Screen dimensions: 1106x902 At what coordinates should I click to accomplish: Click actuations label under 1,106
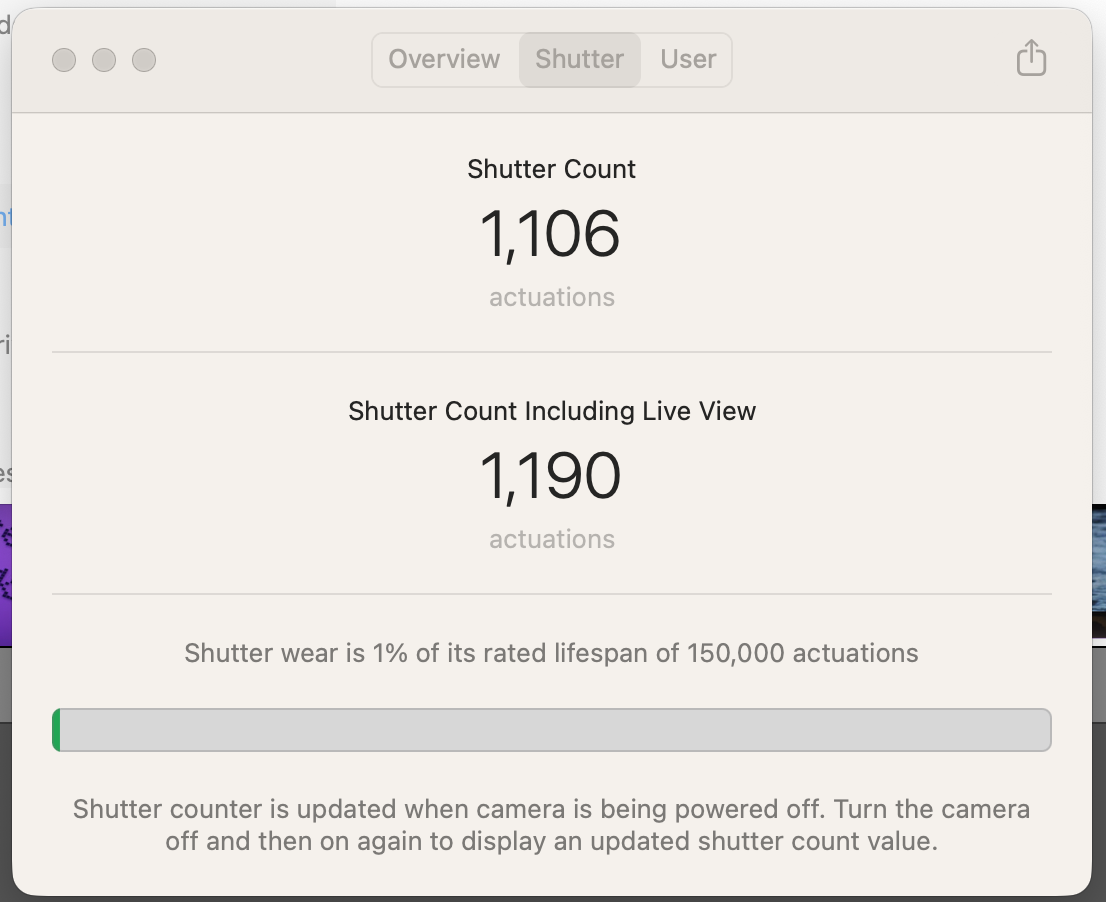point(552,297)
